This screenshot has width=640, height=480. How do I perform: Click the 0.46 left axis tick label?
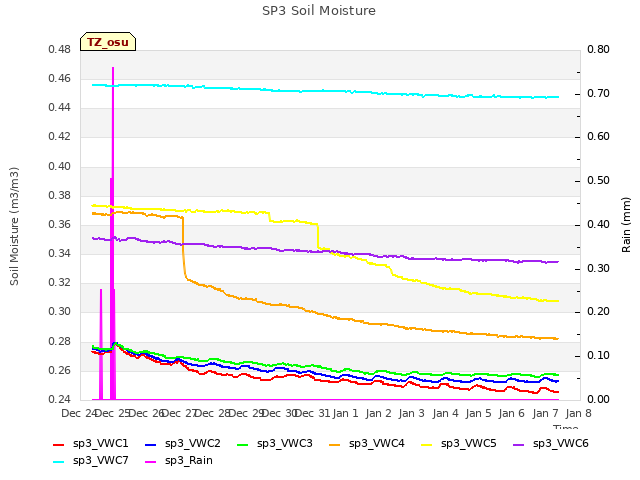point(60,78)
